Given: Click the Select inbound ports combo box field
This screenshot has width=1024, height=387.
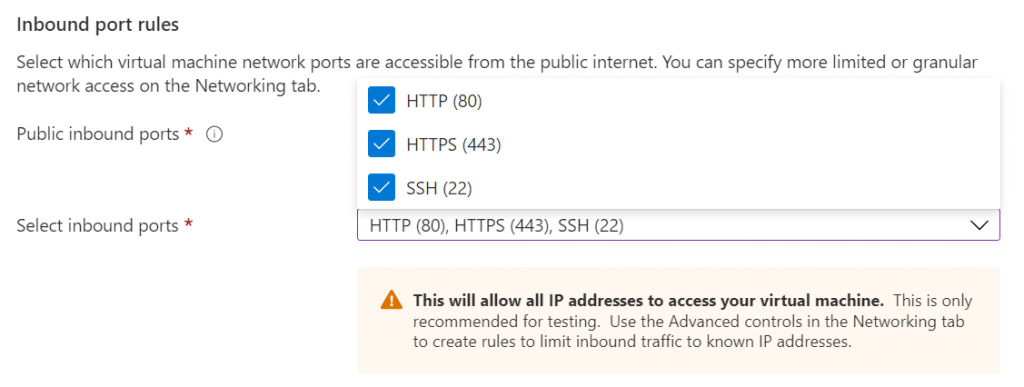Looking at the screenshot, I should tap(678, 226).
